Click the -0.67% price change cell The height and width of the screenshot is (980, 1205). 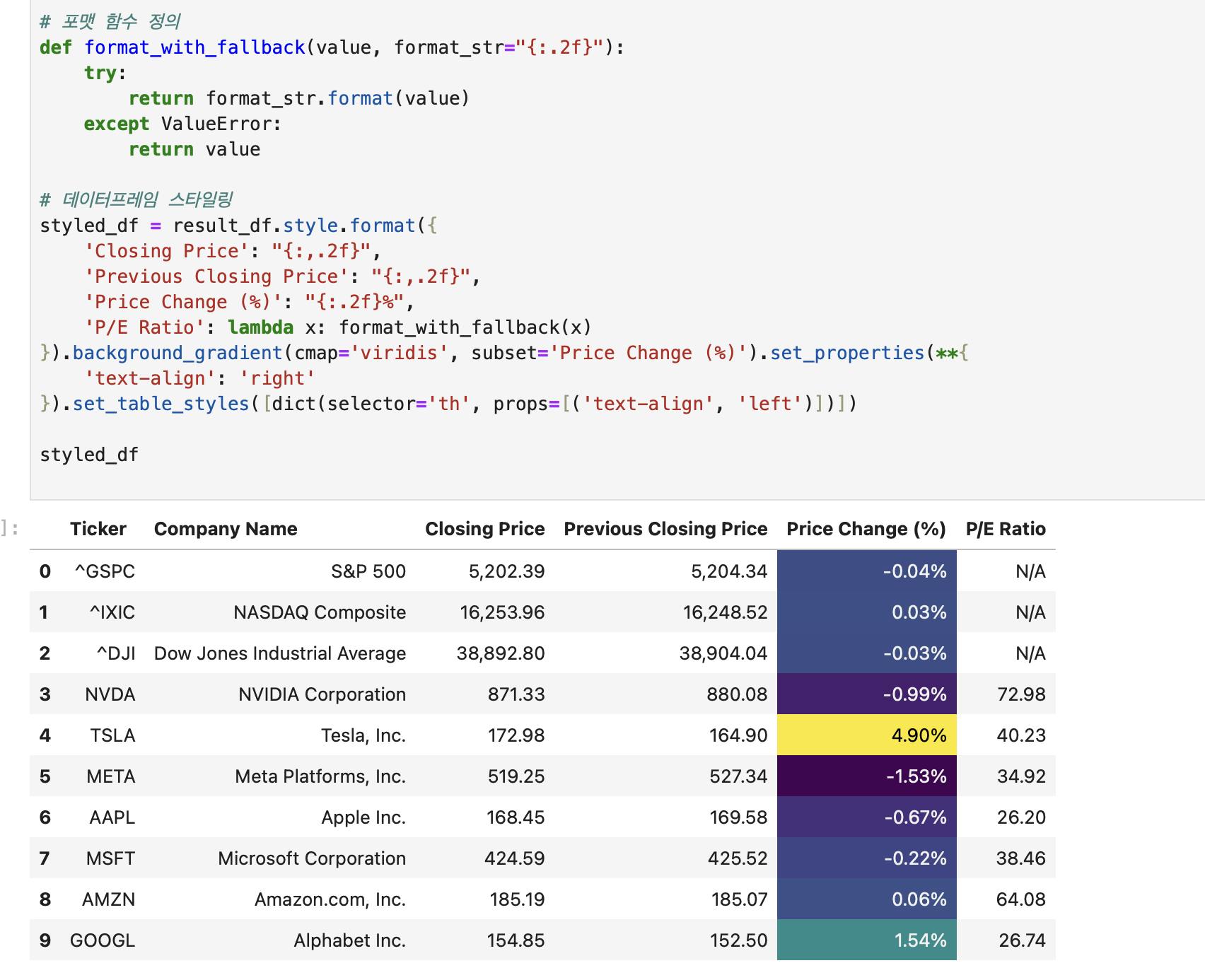[x=867, y=817]
